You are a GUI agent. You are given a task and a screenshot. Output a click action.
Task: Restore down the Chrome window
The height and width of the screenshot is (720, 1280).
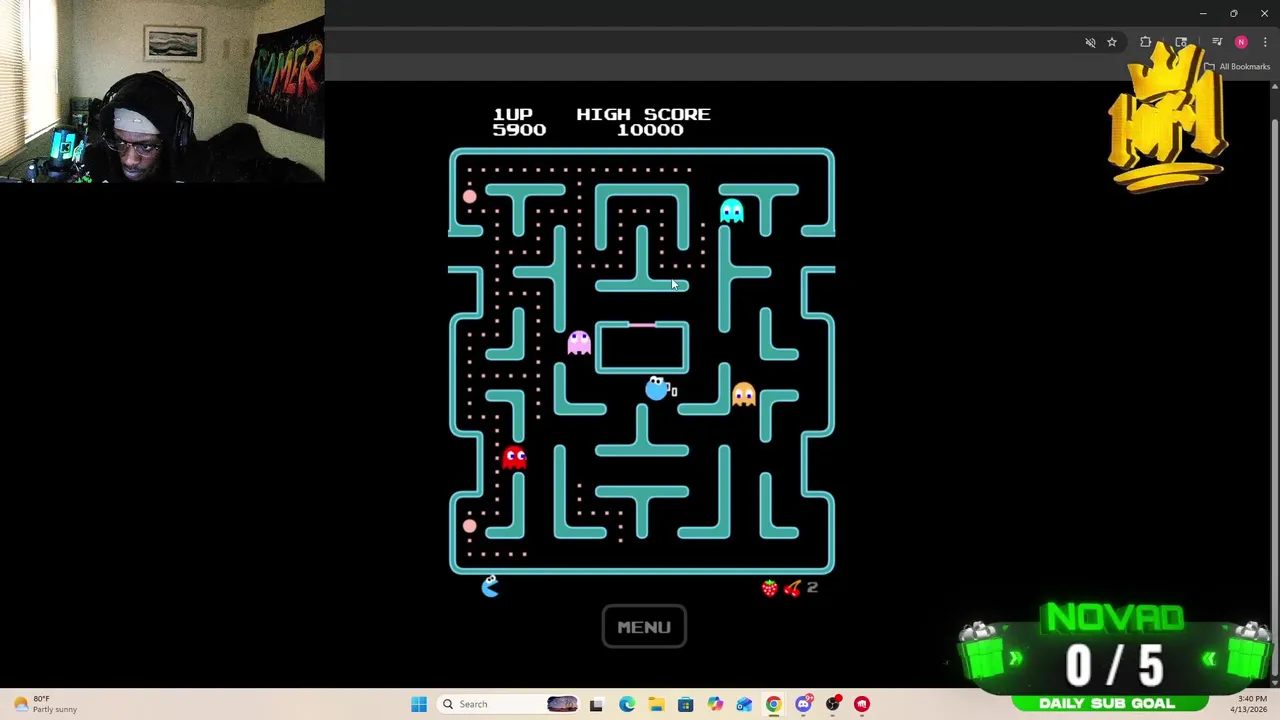(x=1233, y=13)
